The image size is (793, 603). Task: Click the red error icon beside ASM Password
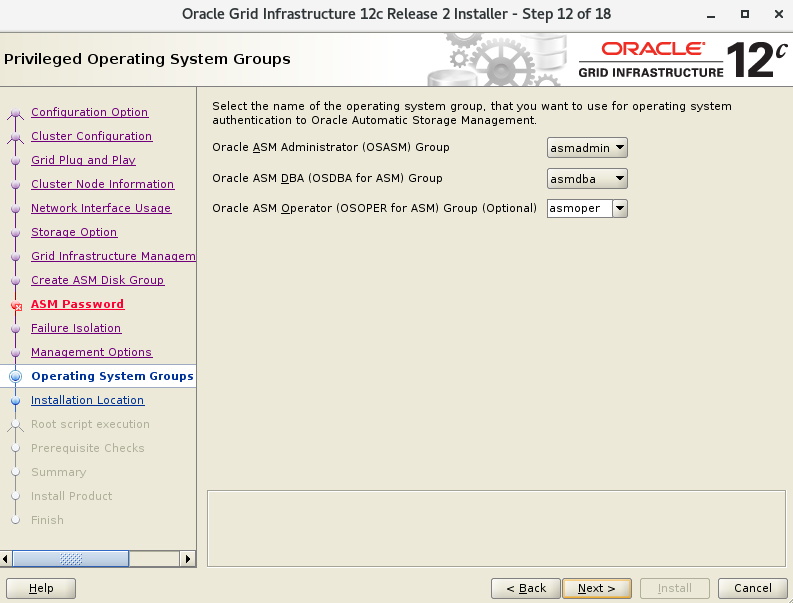(x=17, y=306)
